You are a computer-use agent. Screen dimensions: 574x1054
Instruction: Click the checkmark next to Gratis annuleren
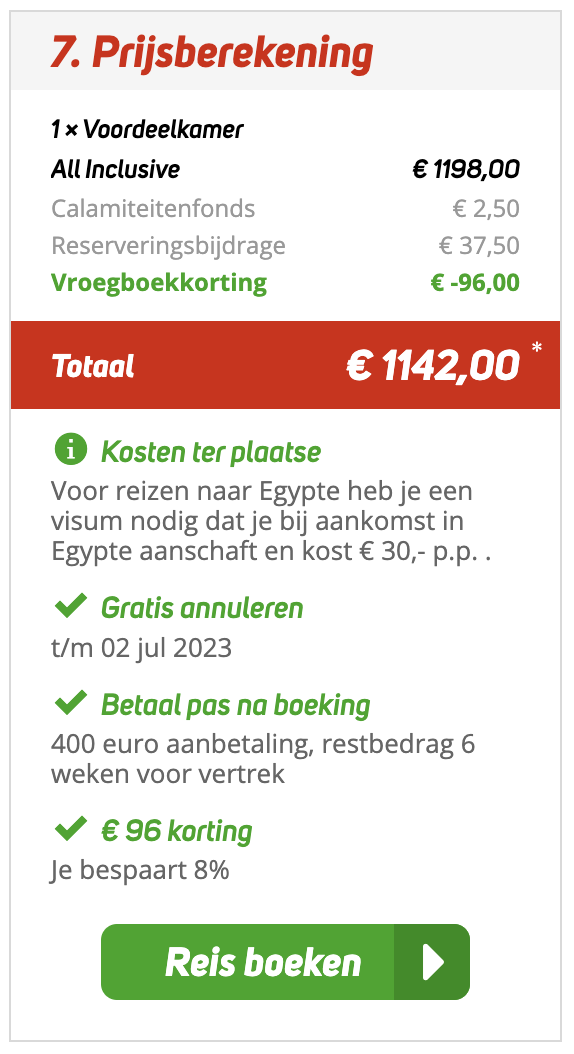[x=71, y=606]
